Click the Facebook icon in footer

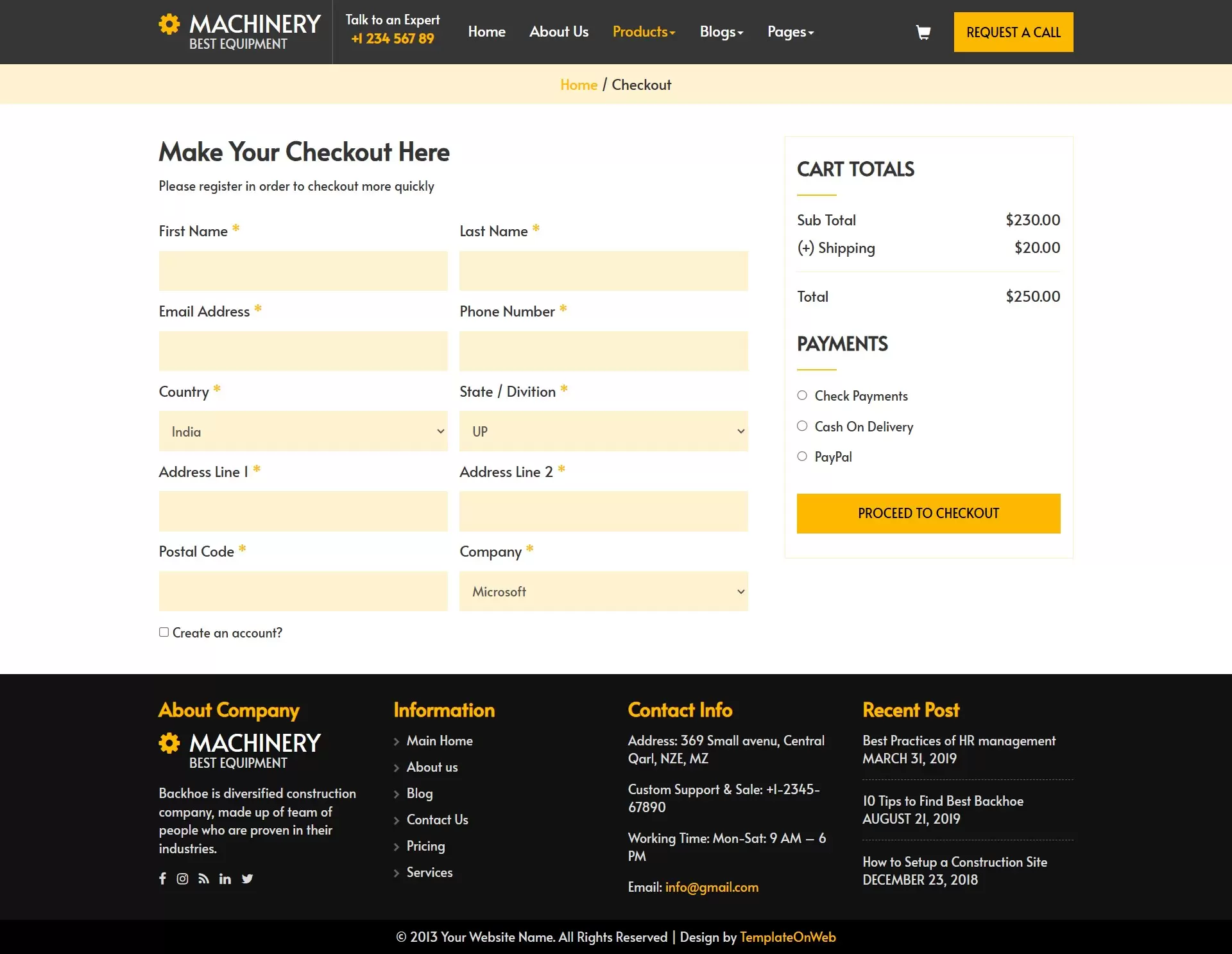click(163, 878)
